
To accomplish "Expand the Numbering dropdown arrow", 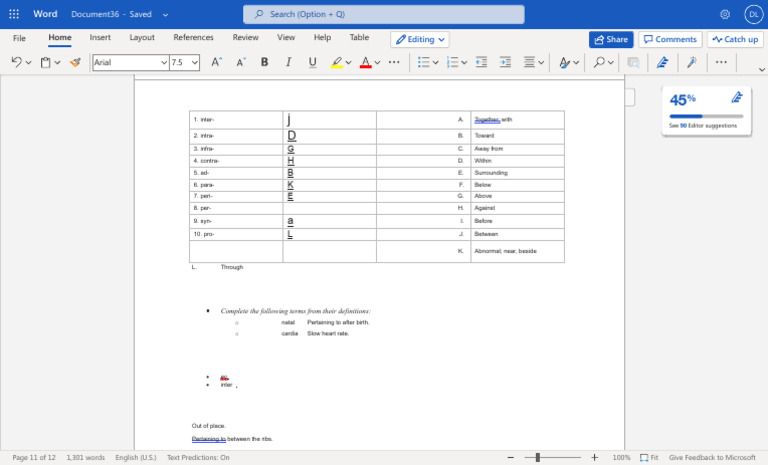I will coord(464,62).
